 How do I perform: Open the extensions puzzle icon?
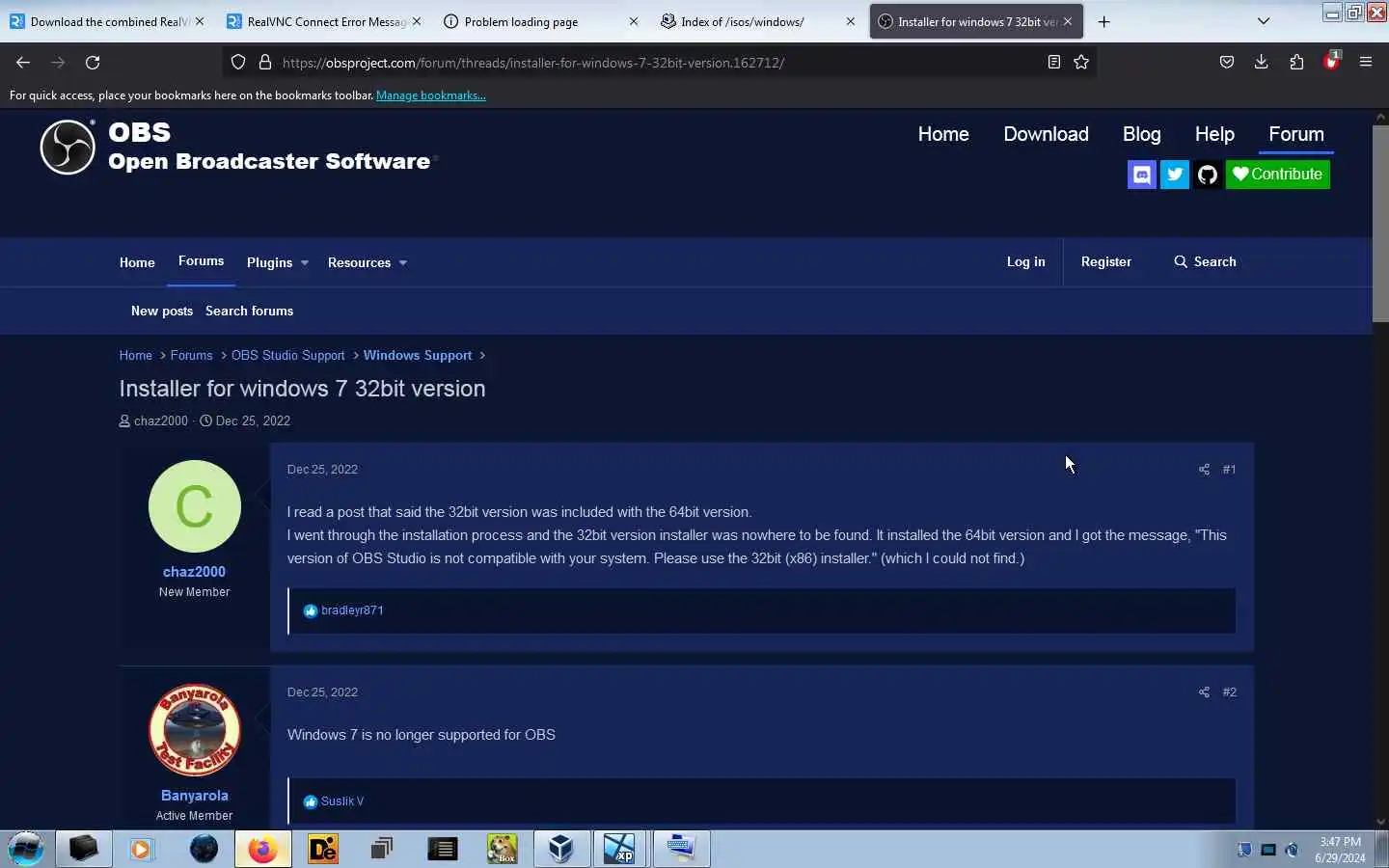click(x=1296, y=62)
